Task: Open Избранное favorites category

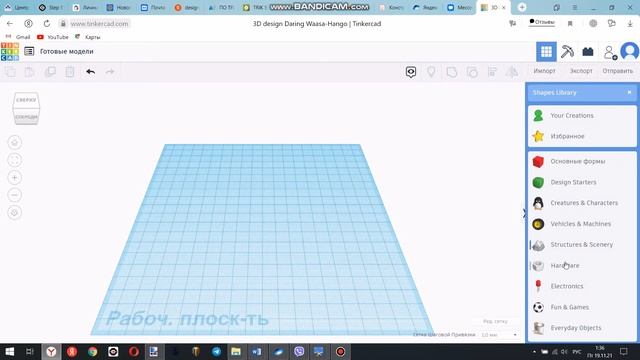Action: [582, 136]
